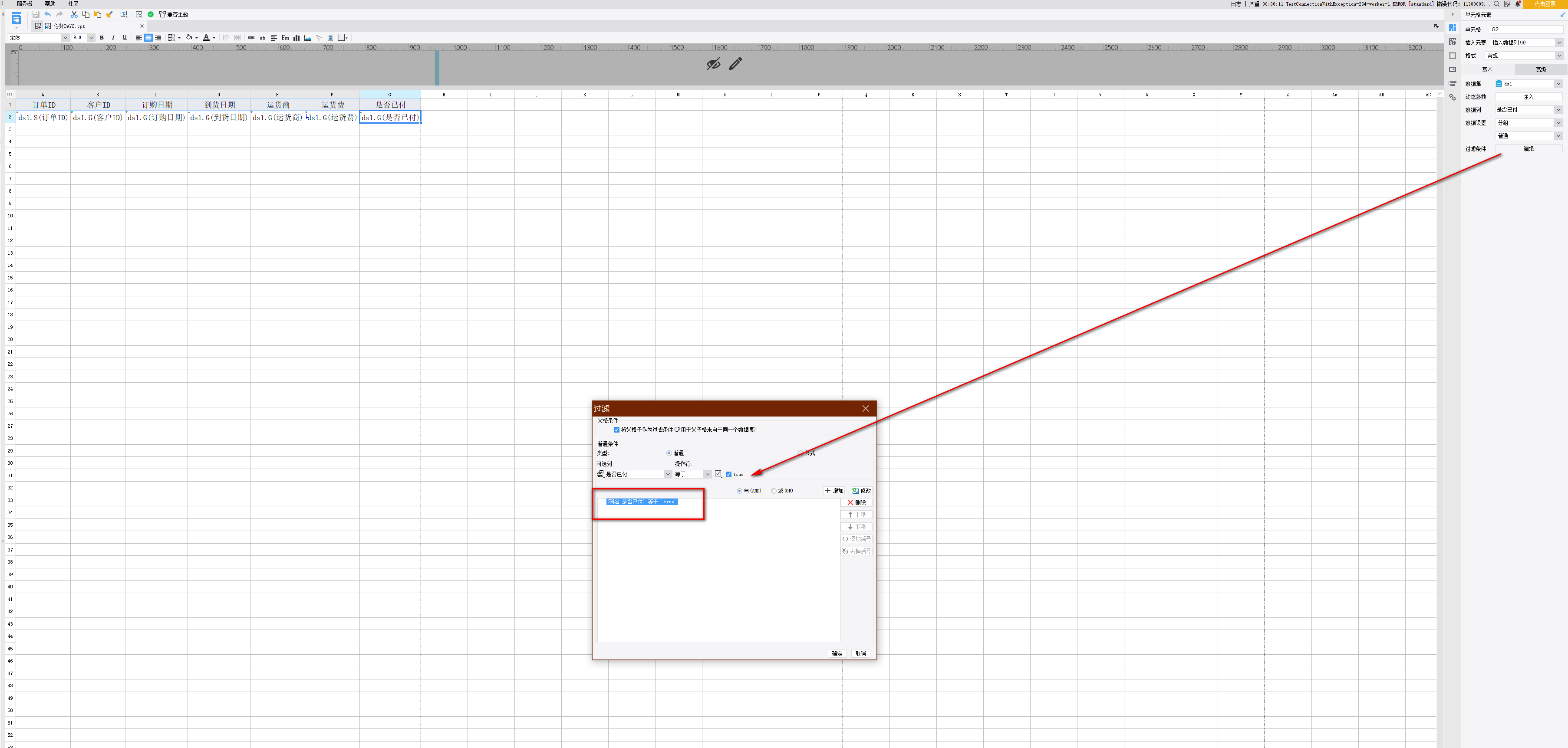The height and width of the screenshot is (748, 1568).
Task: Click the cut scissors icon
Action: coord(74,14)
